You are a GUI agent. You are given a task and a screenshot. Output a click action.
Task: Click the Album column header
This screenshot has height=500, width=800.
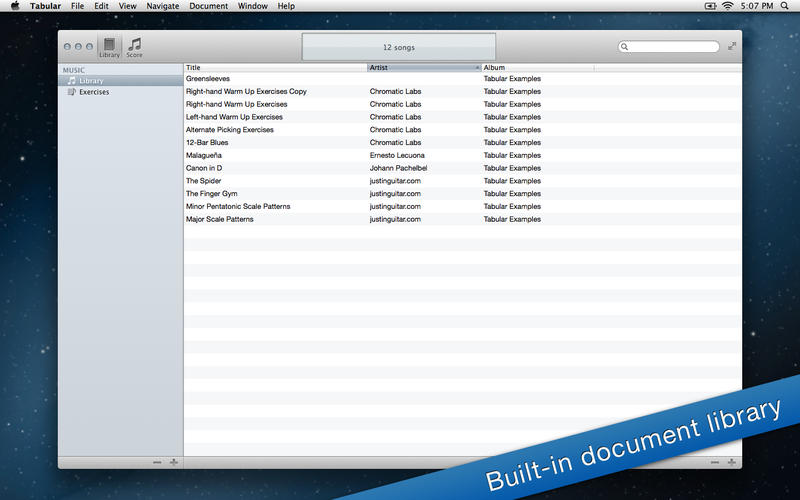pos(537,68)
